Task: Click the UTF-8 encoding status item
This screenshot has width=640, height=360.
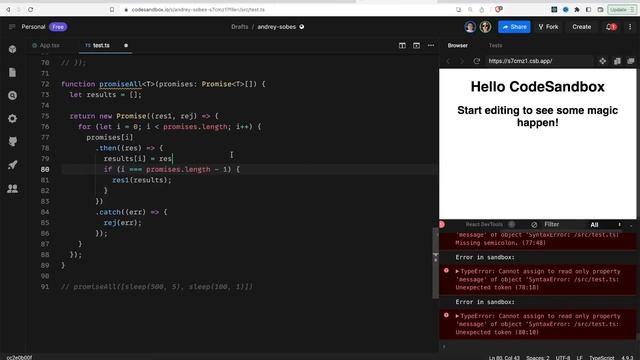Action: click(x=563, y=358)
